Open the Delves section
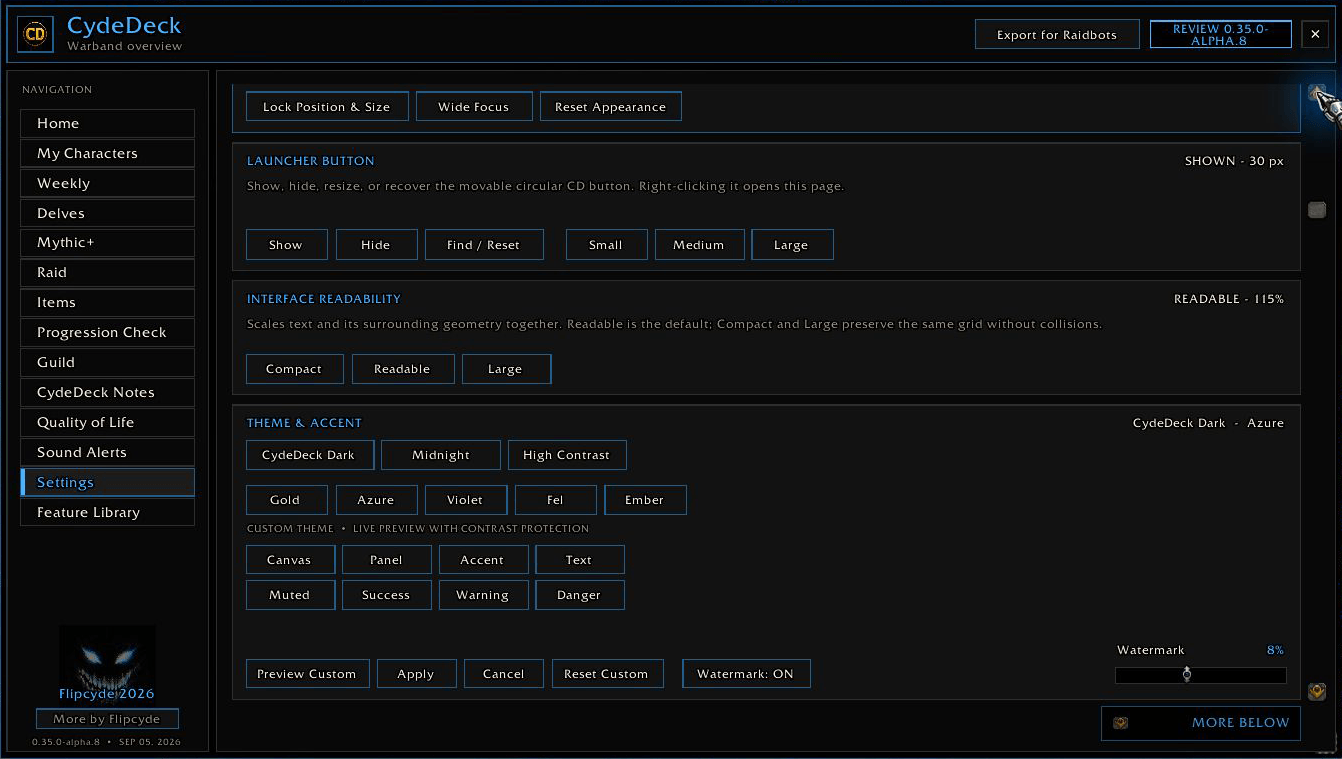Image resolution: width=1342 pixels, height=759 pixels. point(108,214)
